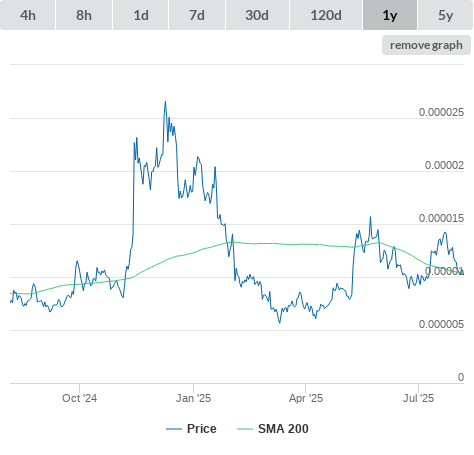The image size is (474, 455).
Task: Switch to the 4h time range tab
Action: coord(28,15)
